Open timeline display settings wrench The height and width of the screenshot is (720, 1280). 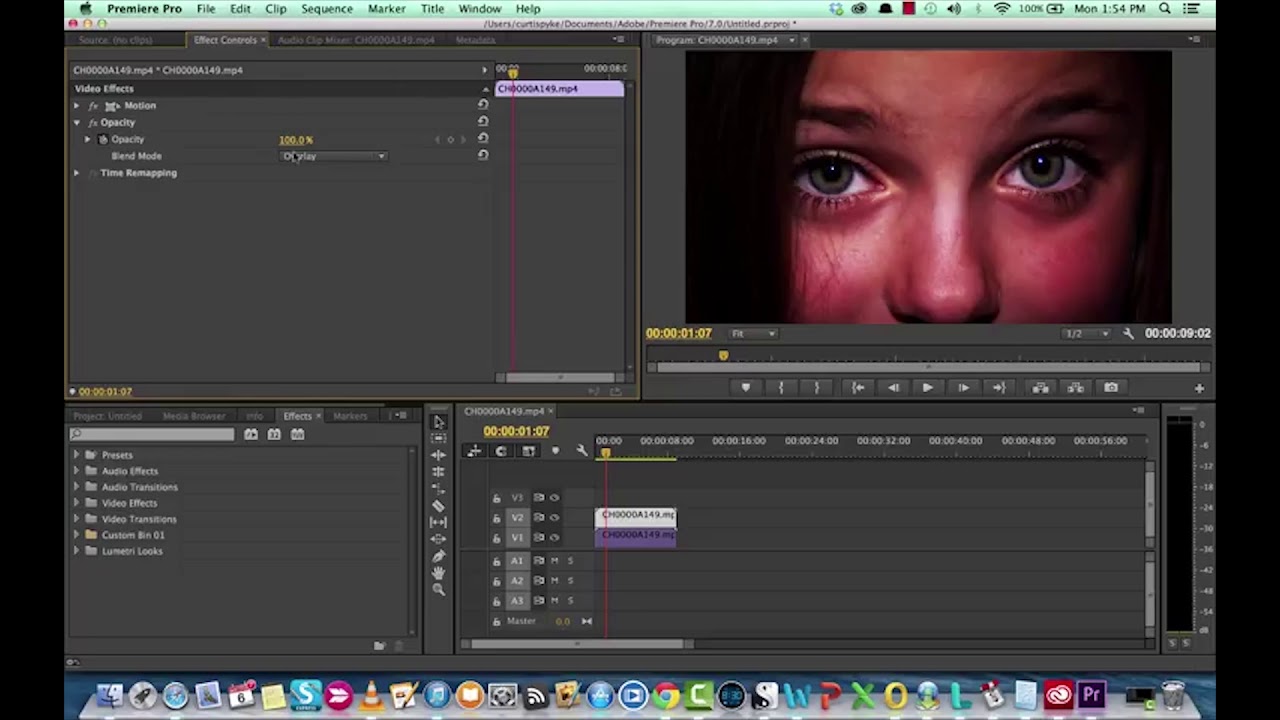coord(582,451)
